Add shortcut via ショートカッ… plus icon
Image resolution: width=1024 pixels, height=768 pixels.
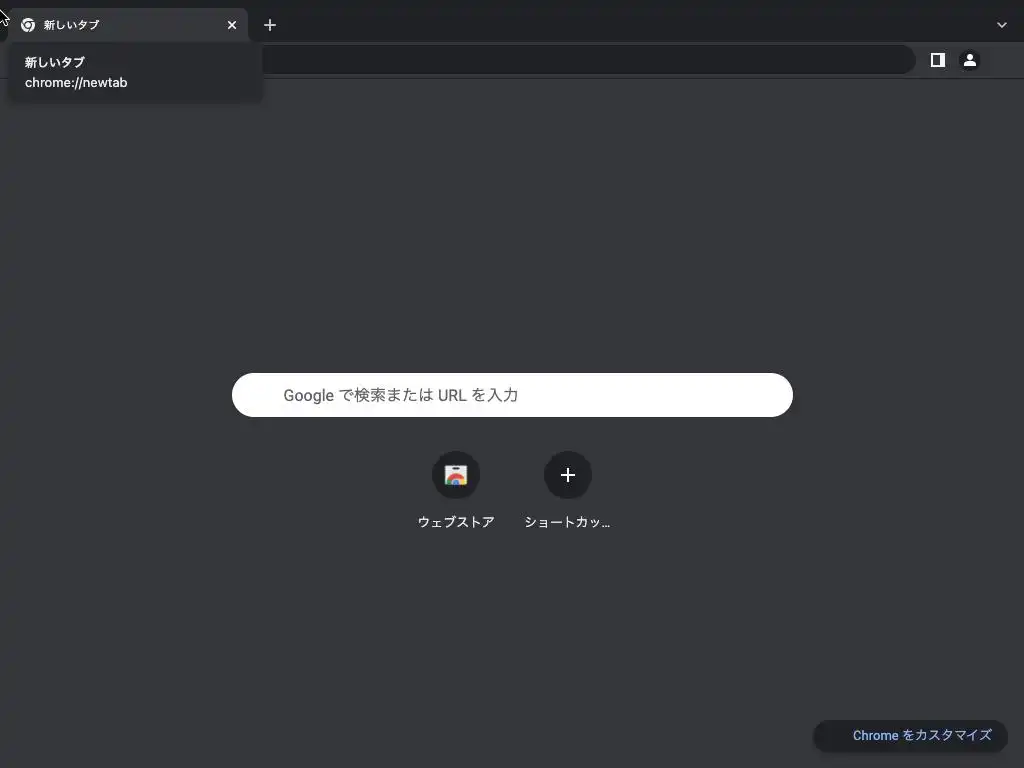[568, 475]
